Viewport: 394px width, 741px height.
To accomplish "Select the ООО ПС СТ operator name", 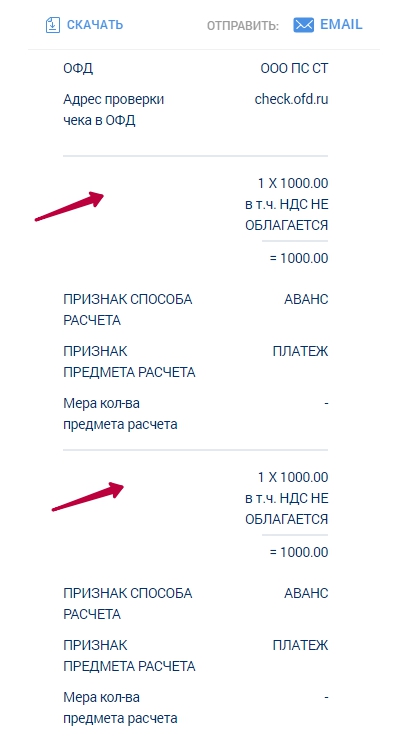I will pos(294,69).
